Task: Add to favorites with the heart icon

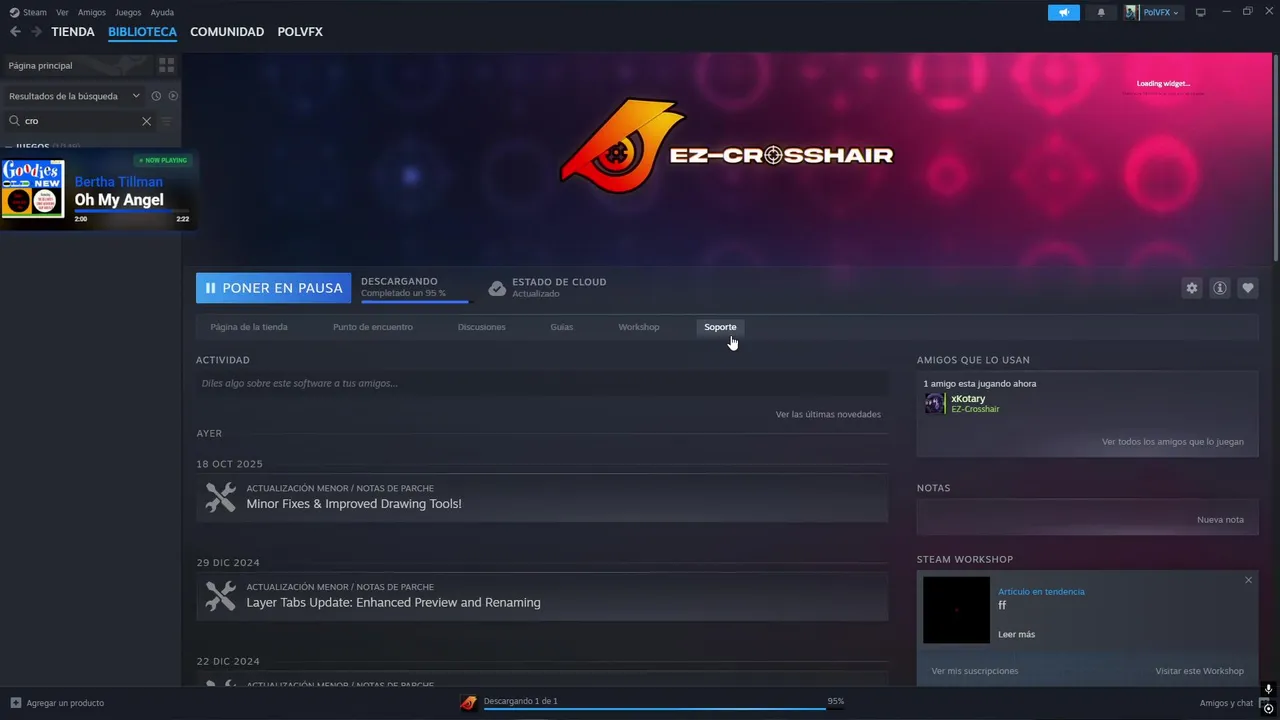Action: [x=1247, y=288]
